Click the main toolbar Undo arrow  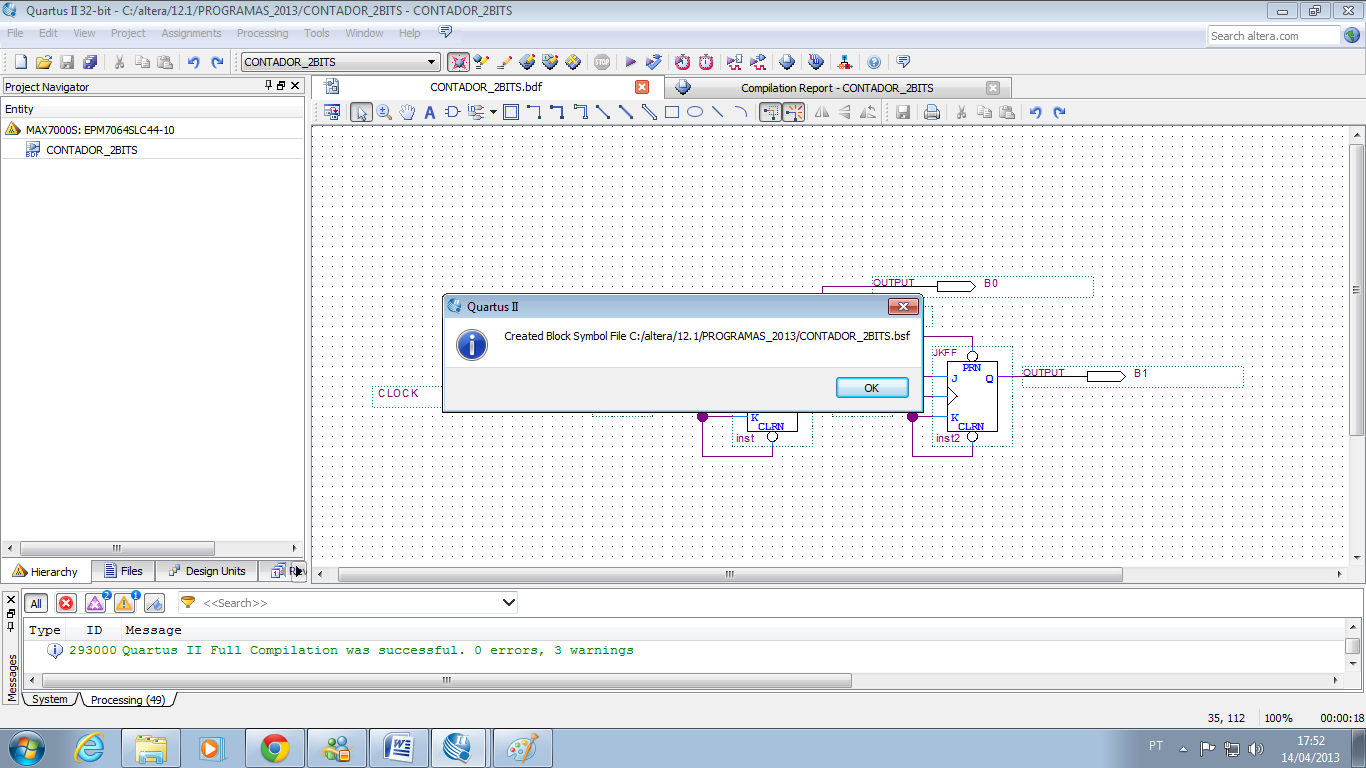(193, 62)
